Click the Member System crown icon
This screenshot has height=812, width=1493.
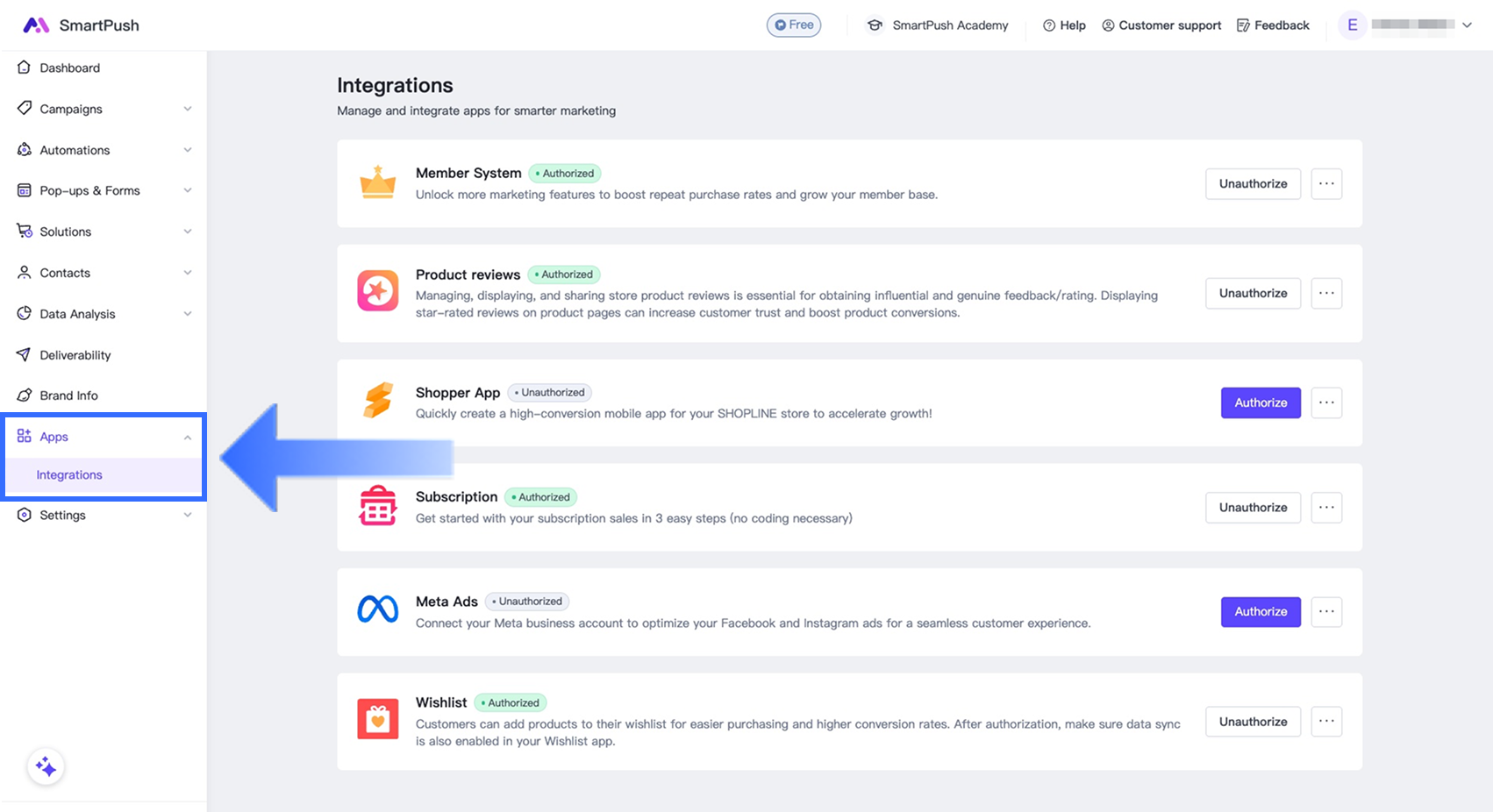click(378, 182)
